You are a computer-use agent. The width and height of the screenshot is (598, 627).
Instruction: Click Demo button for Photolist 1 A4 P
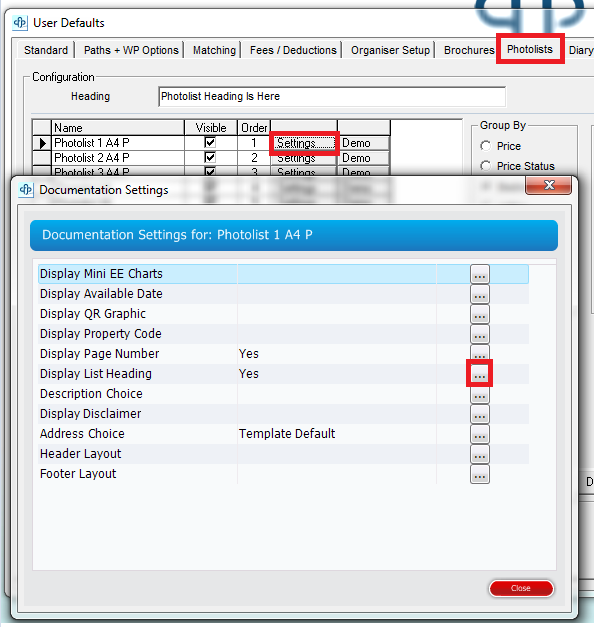[364, 143]
